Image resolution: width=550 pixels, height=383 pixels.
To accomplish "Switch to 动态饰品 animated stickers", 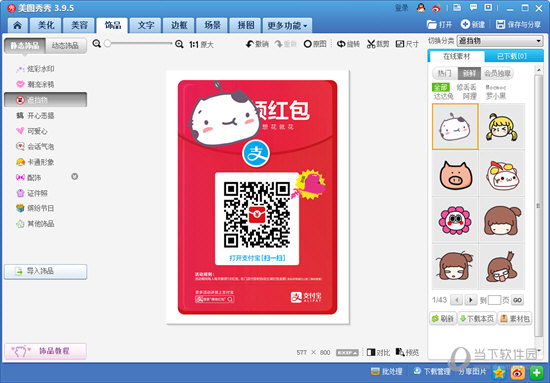I will 66,46.
